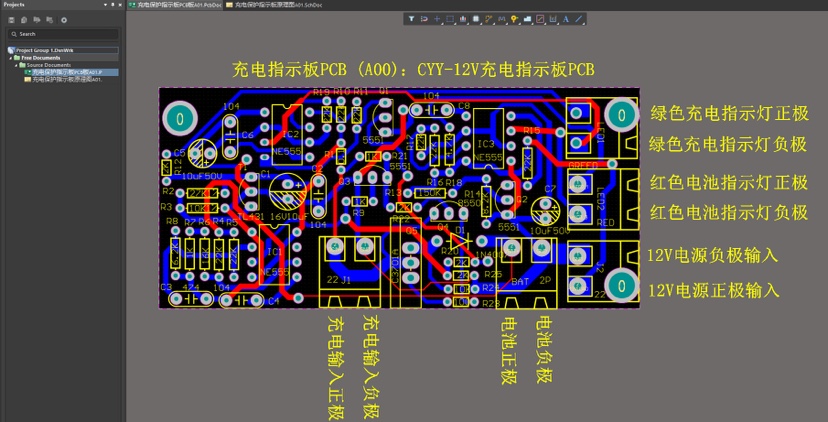Click the vertical label 充电输入负极
The height and width of the screenshot is (422, 828).
[371, 368]
